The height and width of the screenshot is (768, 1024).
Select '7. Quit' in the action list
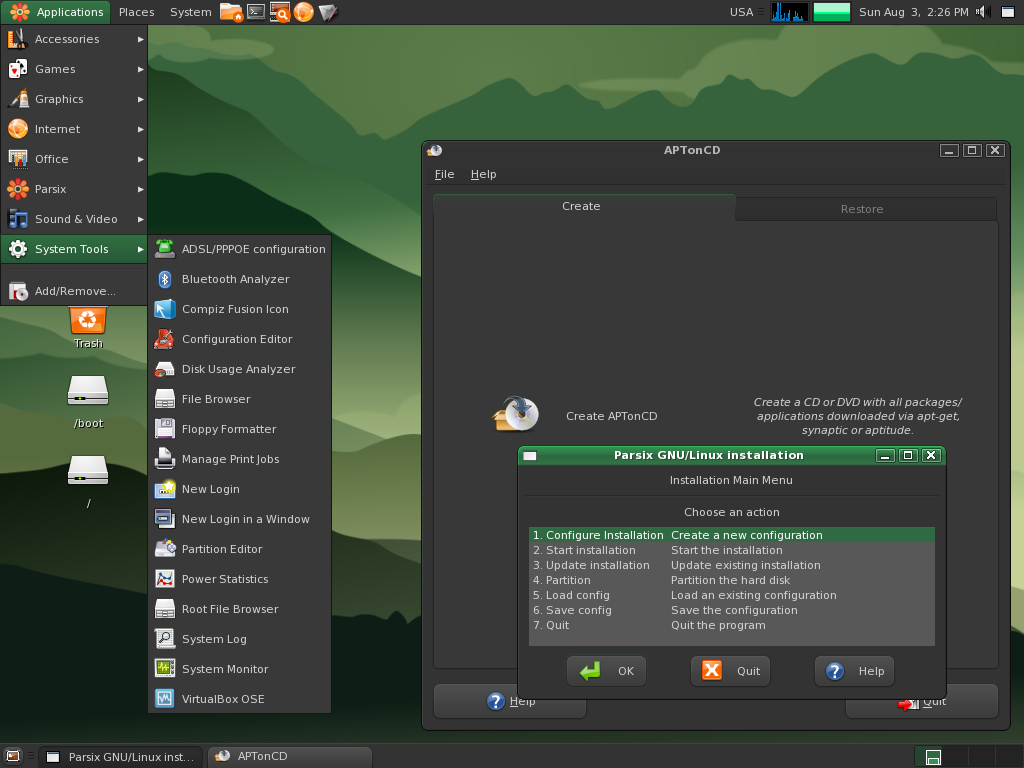coord(732,625)
